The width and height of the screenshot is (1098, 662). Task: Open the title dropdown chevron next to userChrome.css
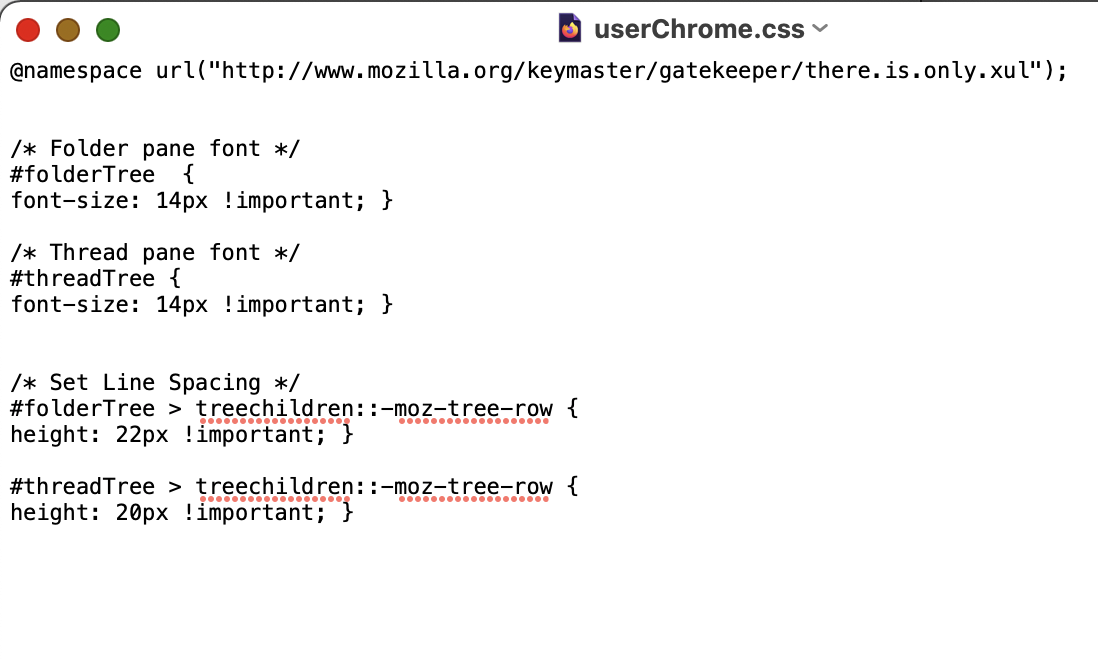pos(820,29)
